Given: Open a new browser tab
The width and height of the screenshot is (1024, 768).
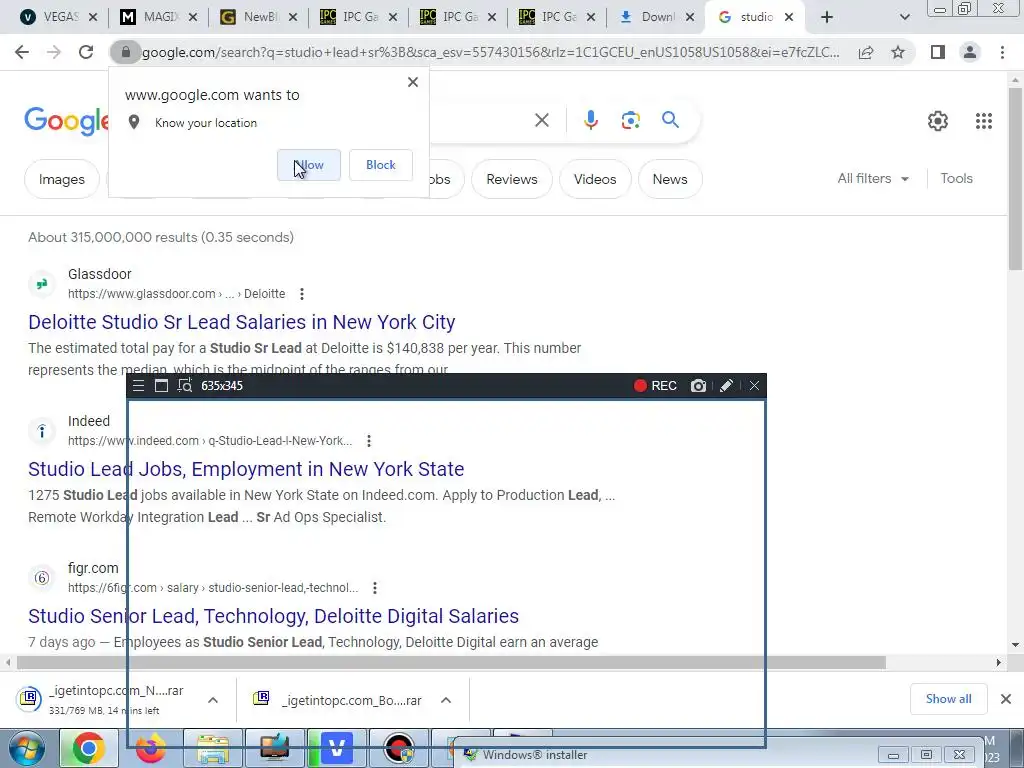Looking at the screenshot, I should point(827,17).
